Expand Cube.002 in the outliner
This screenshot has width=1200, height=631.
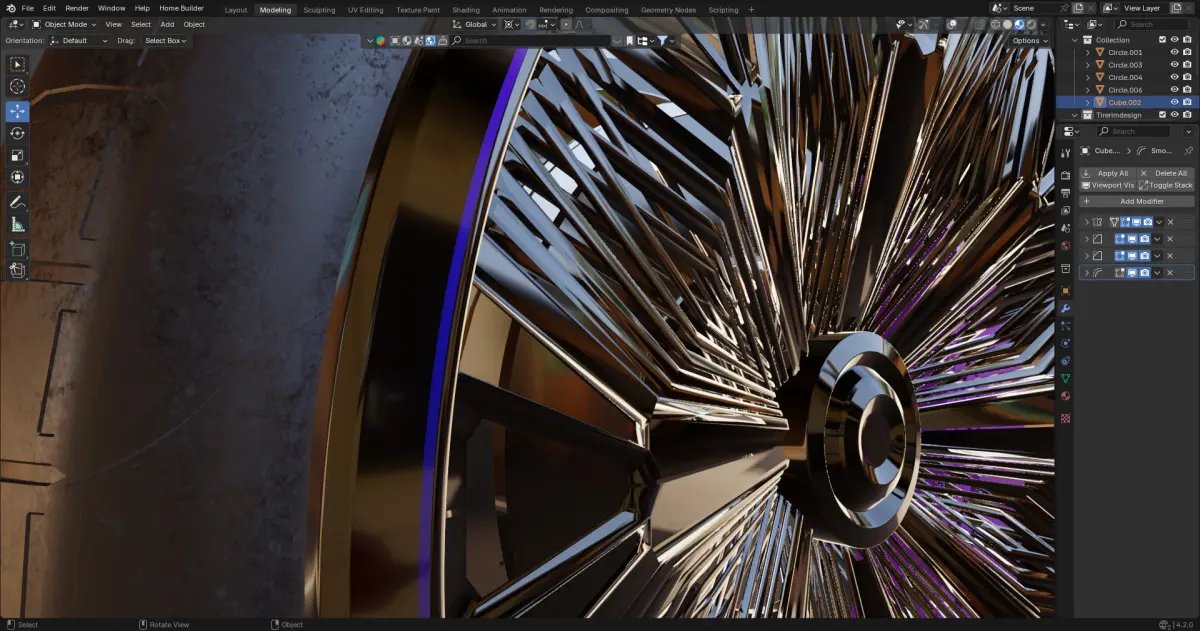coord(1088,102)
